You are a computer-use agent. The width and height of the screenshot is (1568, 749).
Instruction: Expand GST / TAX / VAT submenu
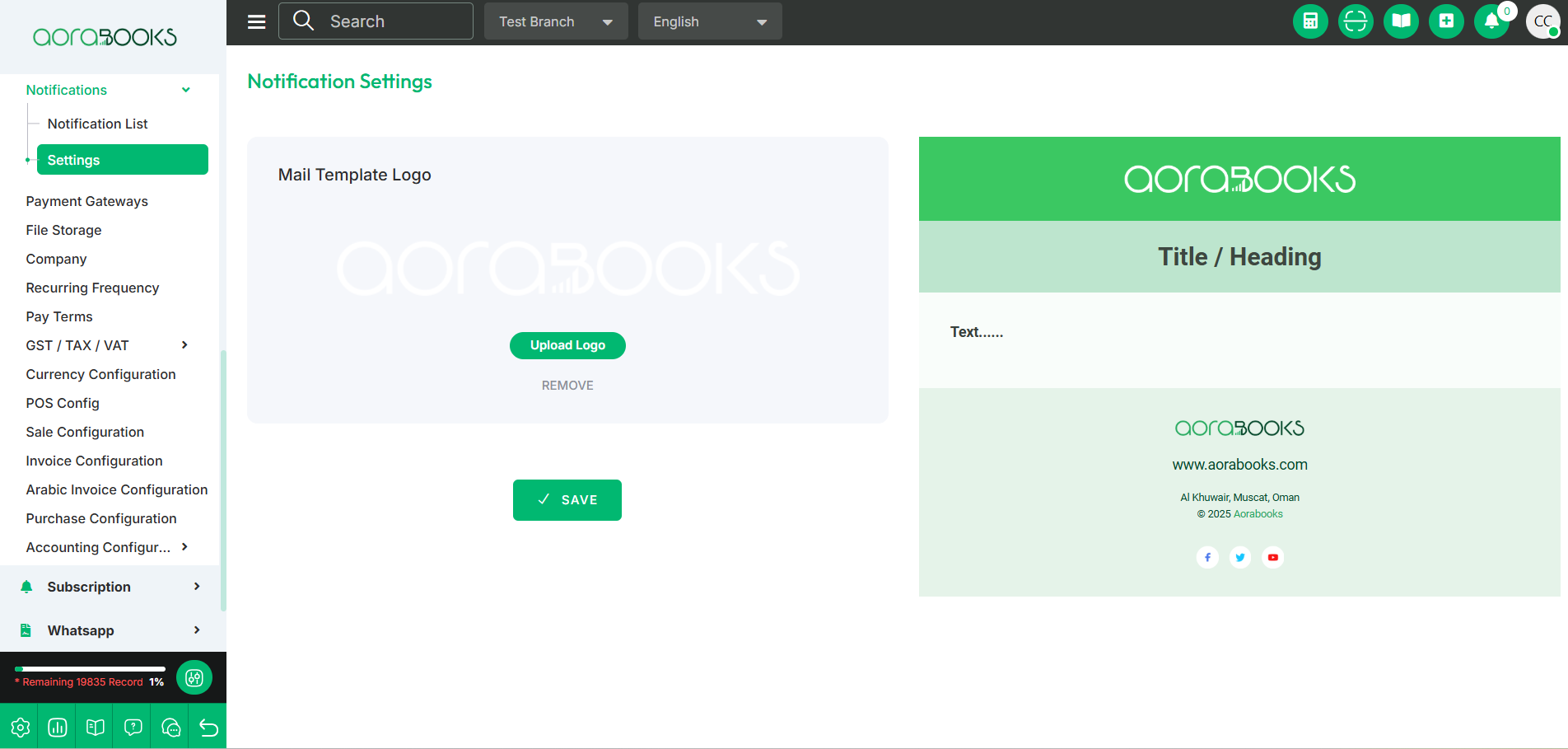[x=184, y=345]
